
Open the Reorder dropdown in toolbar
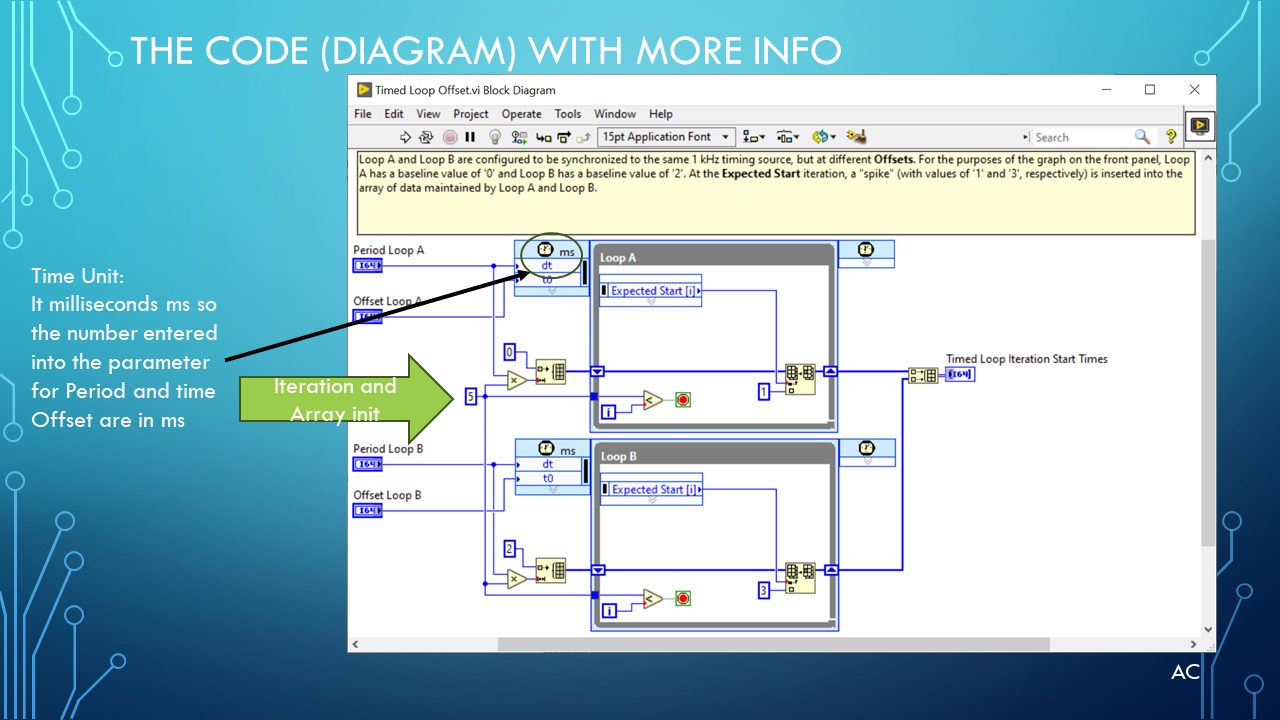click(824, 137)
